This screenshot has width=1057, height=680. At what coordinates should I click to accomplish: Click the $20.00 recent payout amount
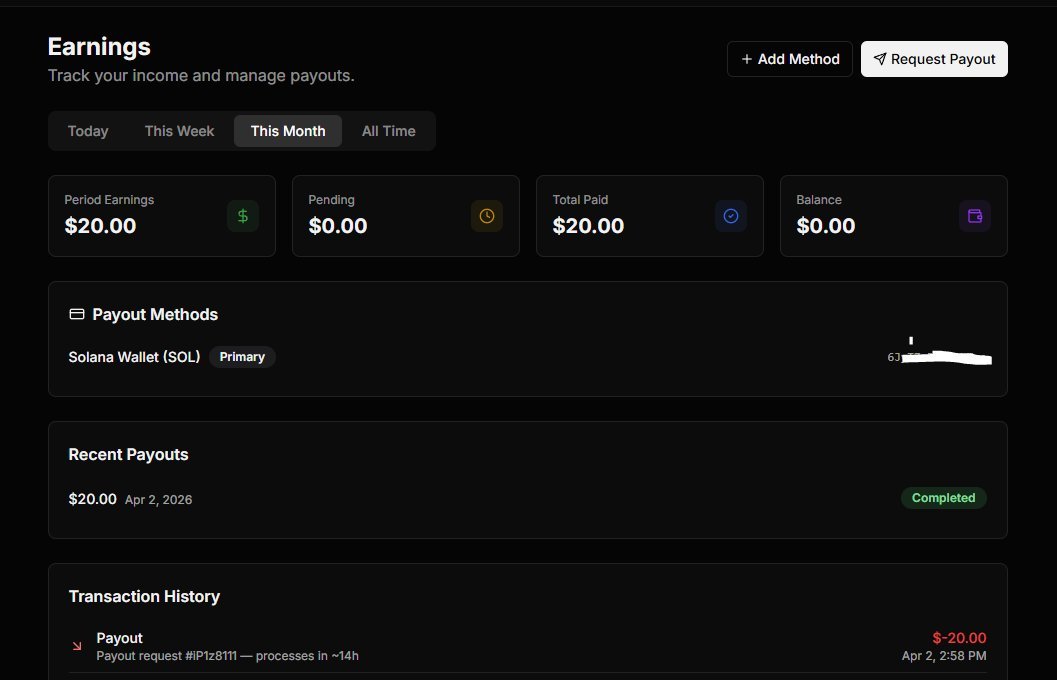tap(92, 499)
